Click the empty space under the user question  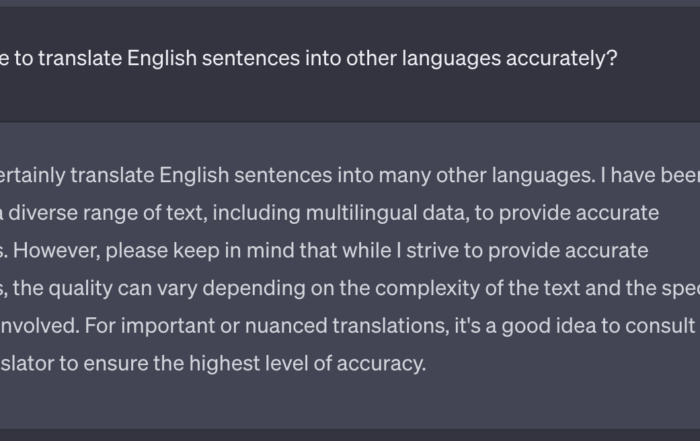pyautogui.click(x=350, y=96)
